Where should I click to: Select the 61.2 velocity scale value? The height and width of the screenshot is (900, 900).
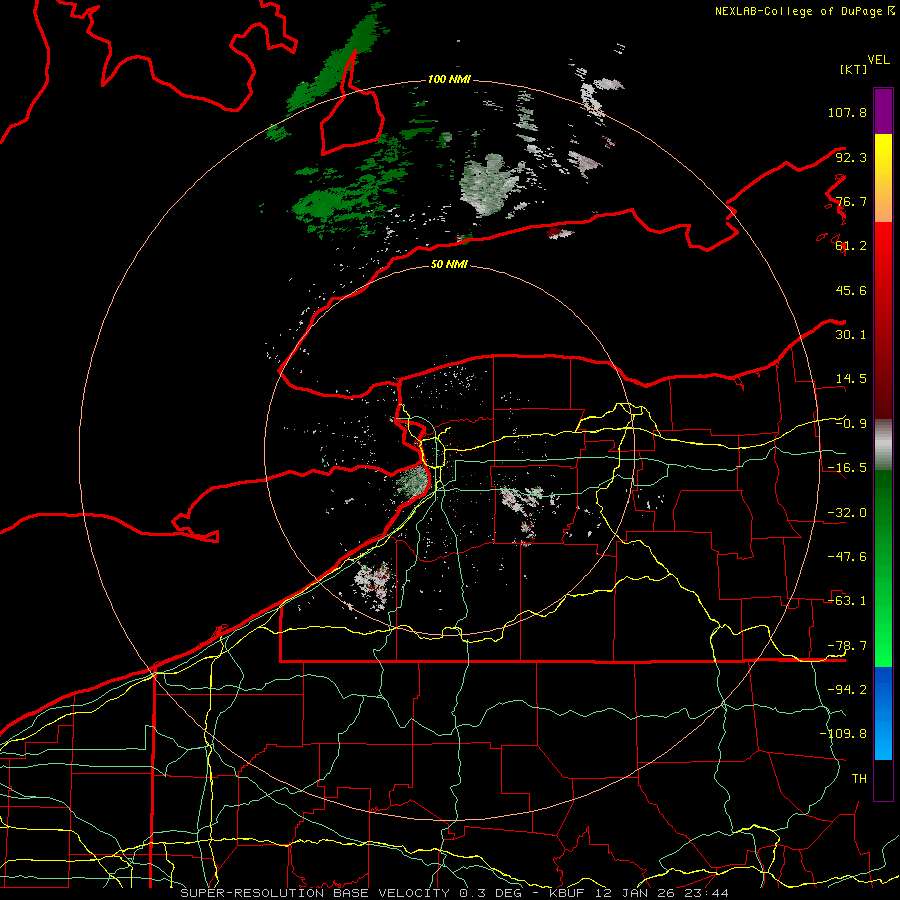[851, 246]
